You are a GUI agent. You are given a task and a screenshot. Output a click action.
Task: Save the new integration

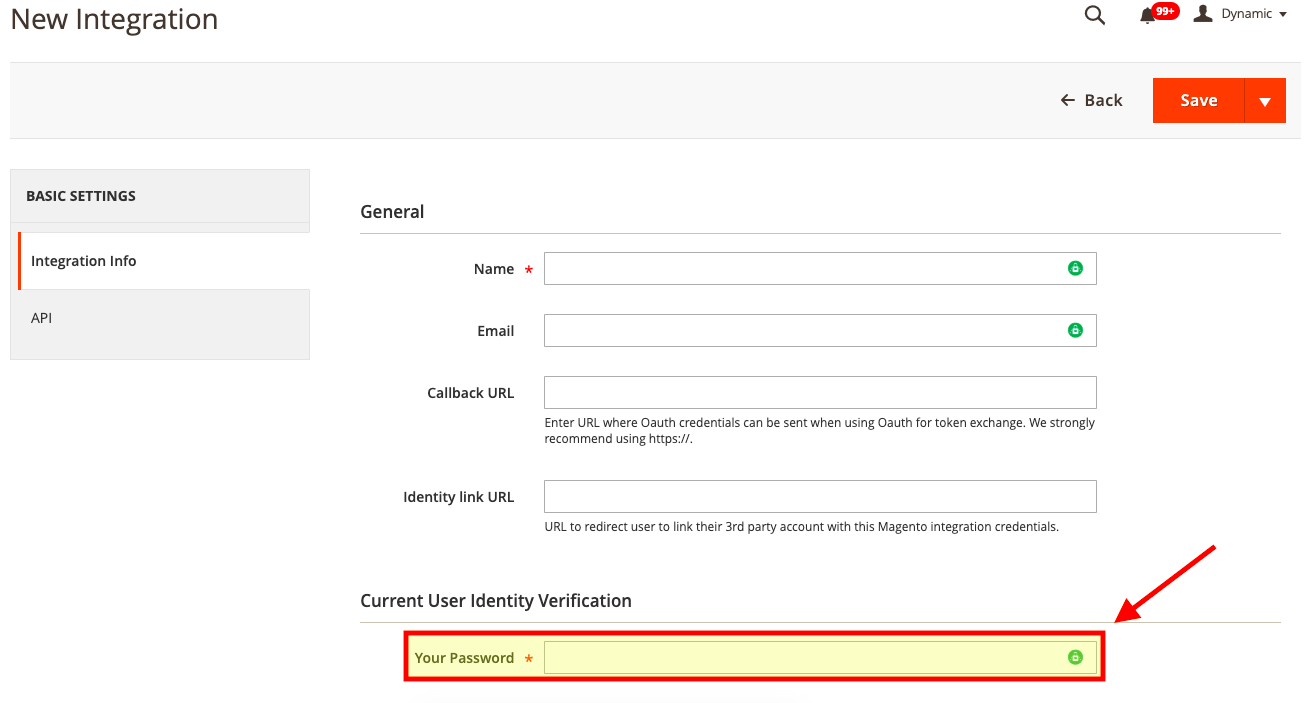pyautogui.click(x=1198, y=101)
